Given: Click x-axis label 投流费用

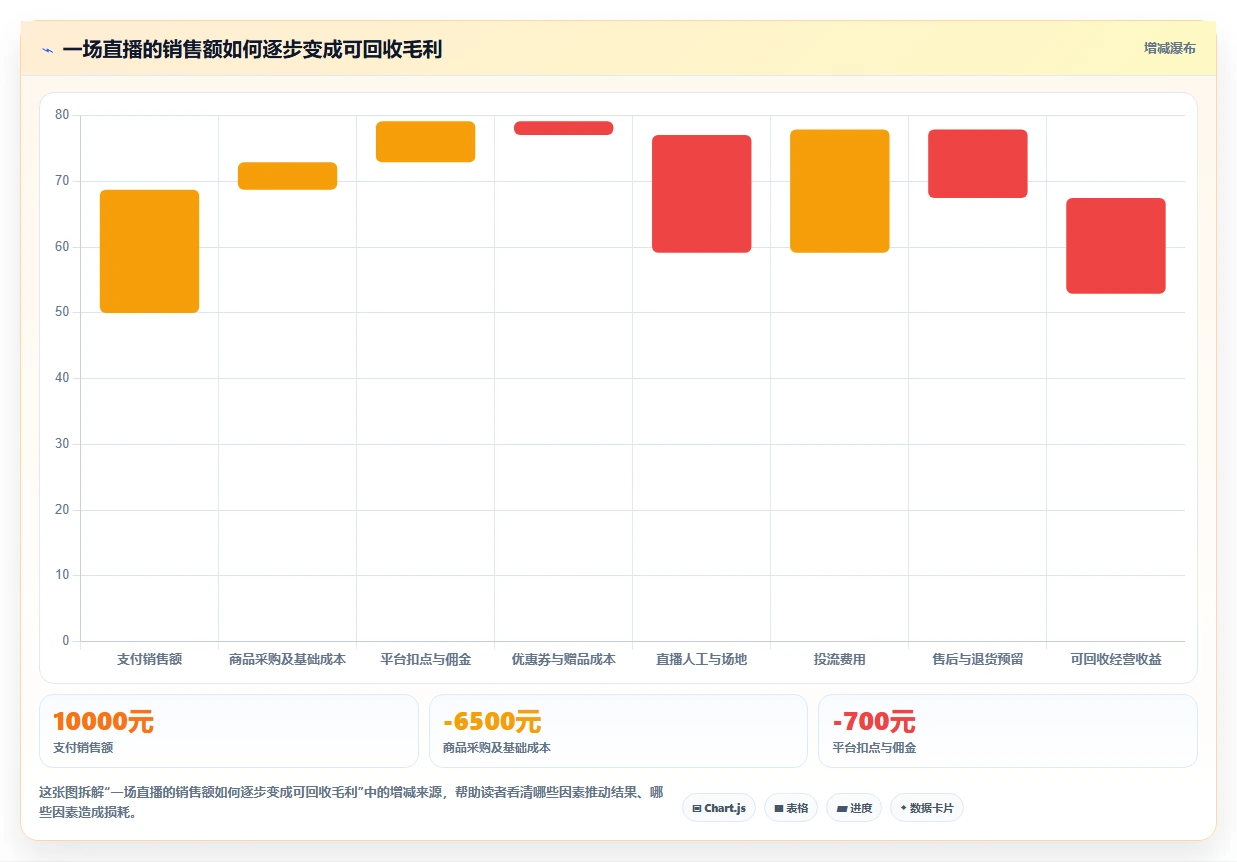Looking at the screenshot, I should tap(839, 660).
